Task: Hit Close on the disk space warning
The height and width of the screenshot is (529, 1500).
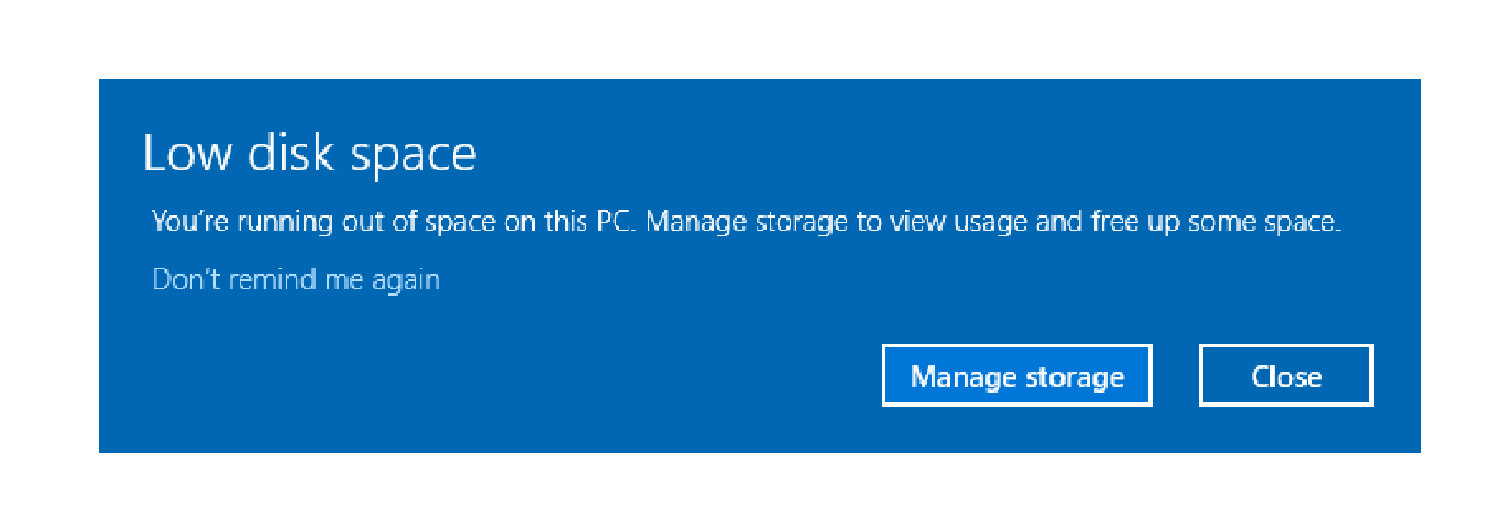Action: click(1286, 376)
